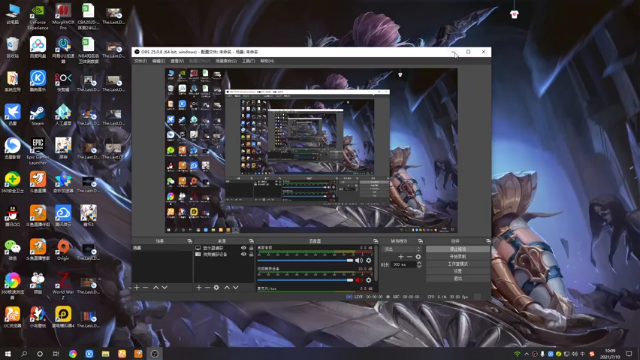Open taskbar search magnifier

click(x=24, y=354)
